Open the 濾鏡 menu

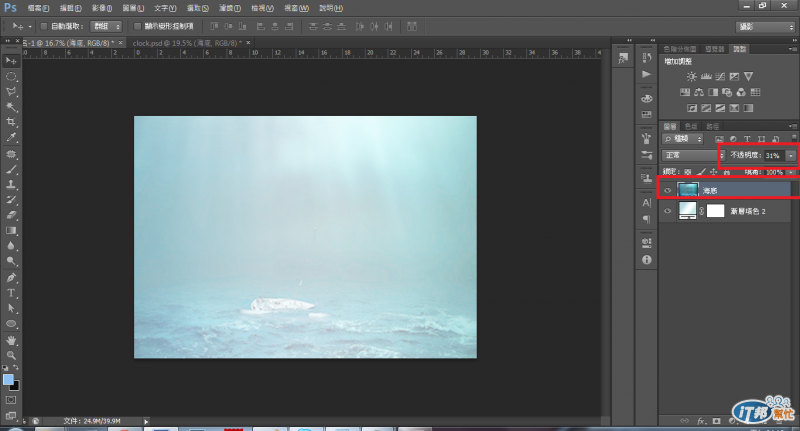point(230,8)
